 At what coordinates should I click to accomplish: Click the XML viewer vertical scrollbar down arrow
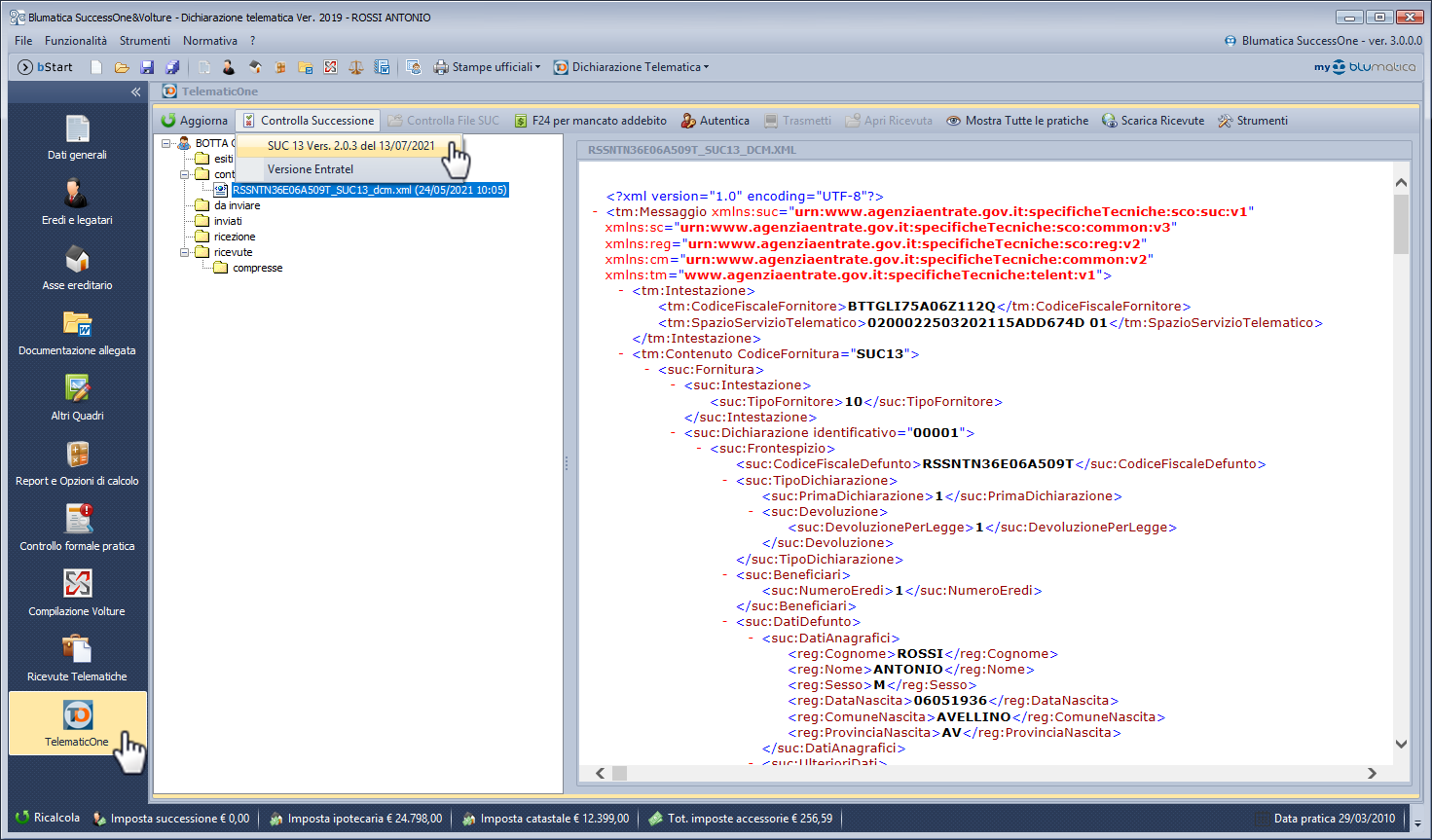click(x=1401, y=745)
